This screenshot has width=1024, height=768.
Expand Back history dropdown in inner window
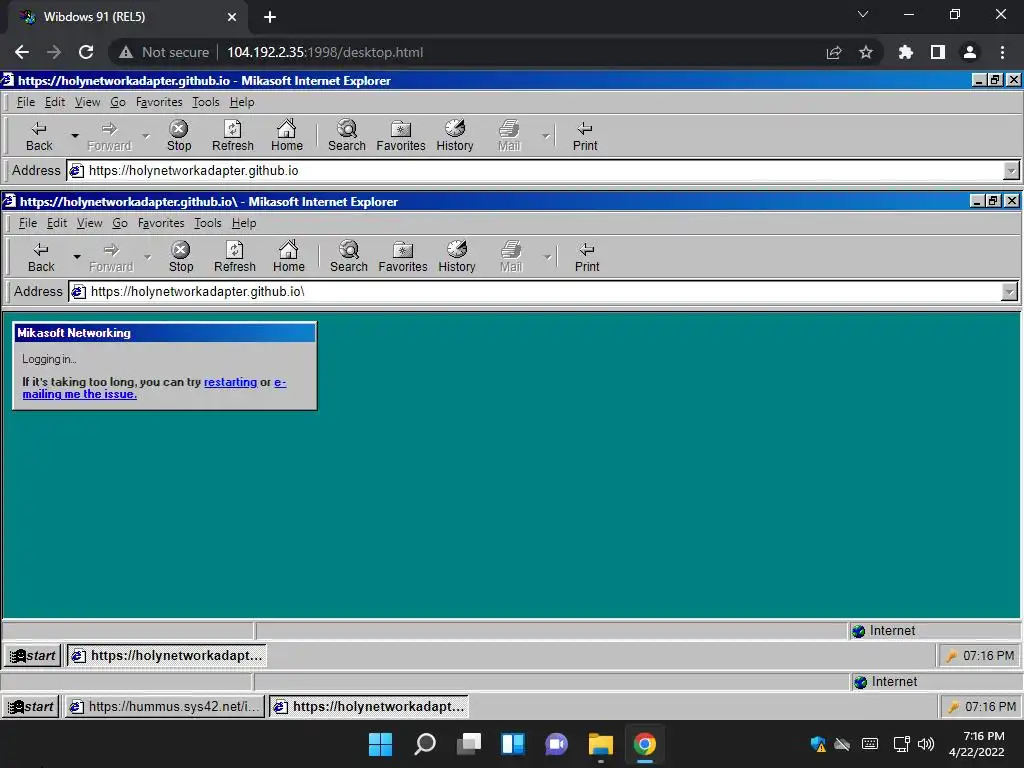(76, 257)
